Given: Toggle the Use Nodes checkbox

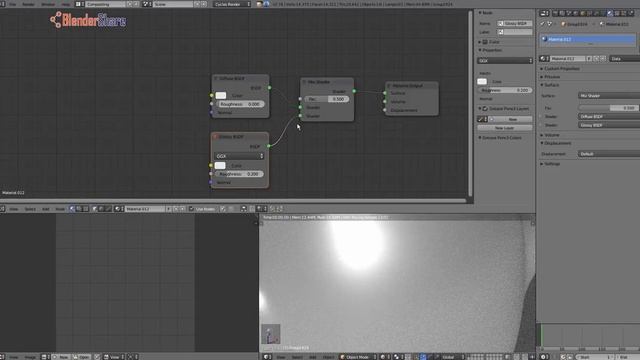Looking at the screenshot, I should [x=191, y=209].
